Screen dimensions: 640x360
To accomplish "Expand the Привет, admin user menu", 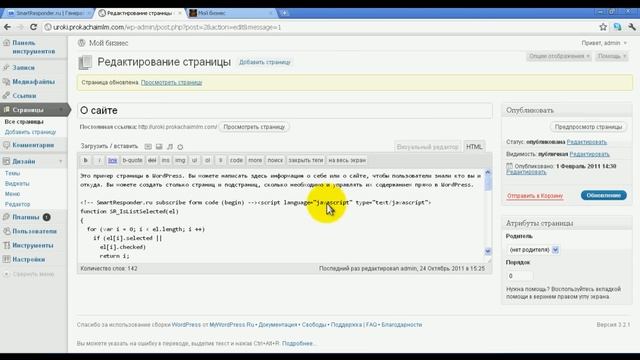I will click(604, 43).
